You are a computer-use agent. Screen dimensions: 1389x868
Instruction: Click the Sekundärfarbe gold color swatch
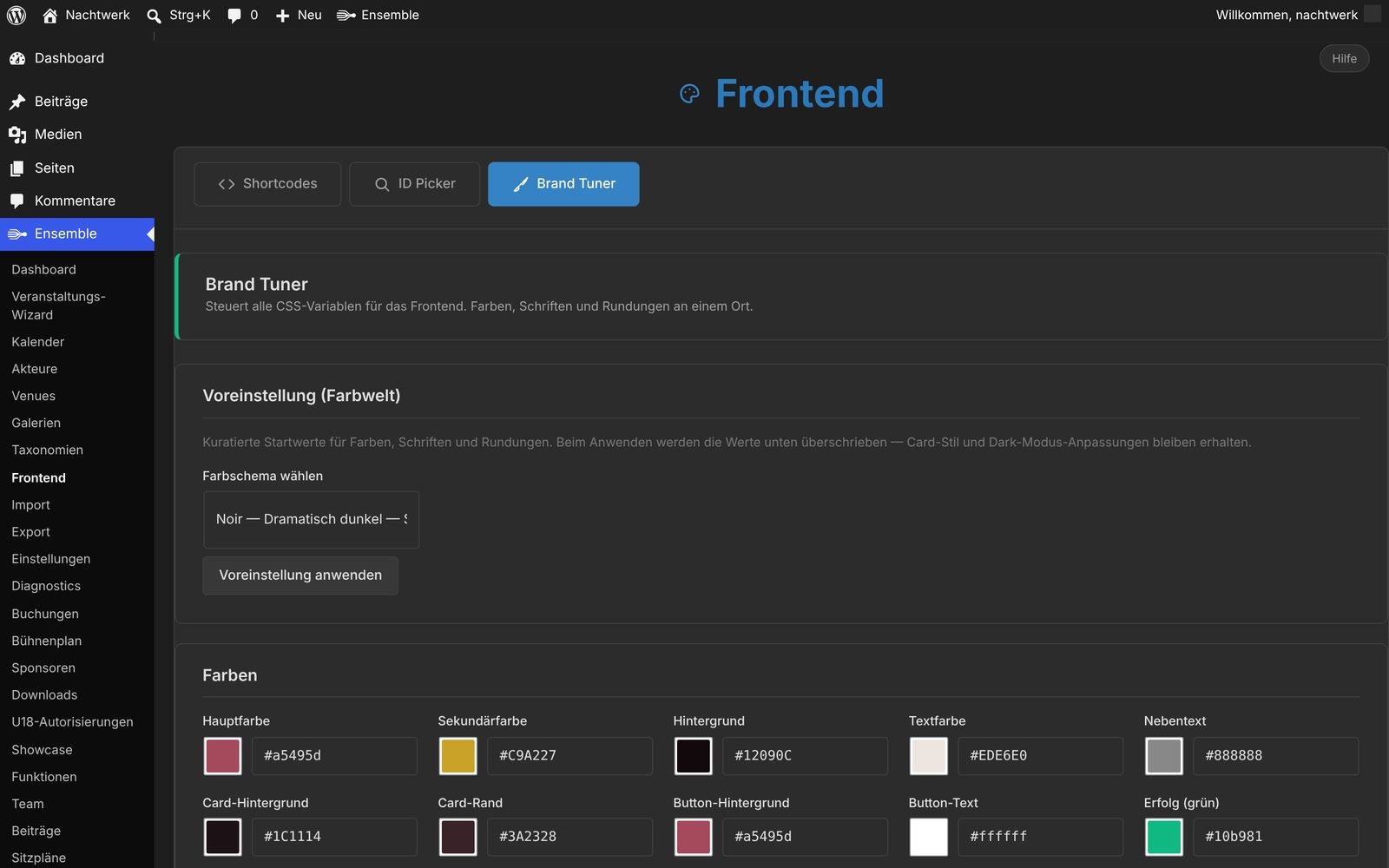[x=458, y=756]
